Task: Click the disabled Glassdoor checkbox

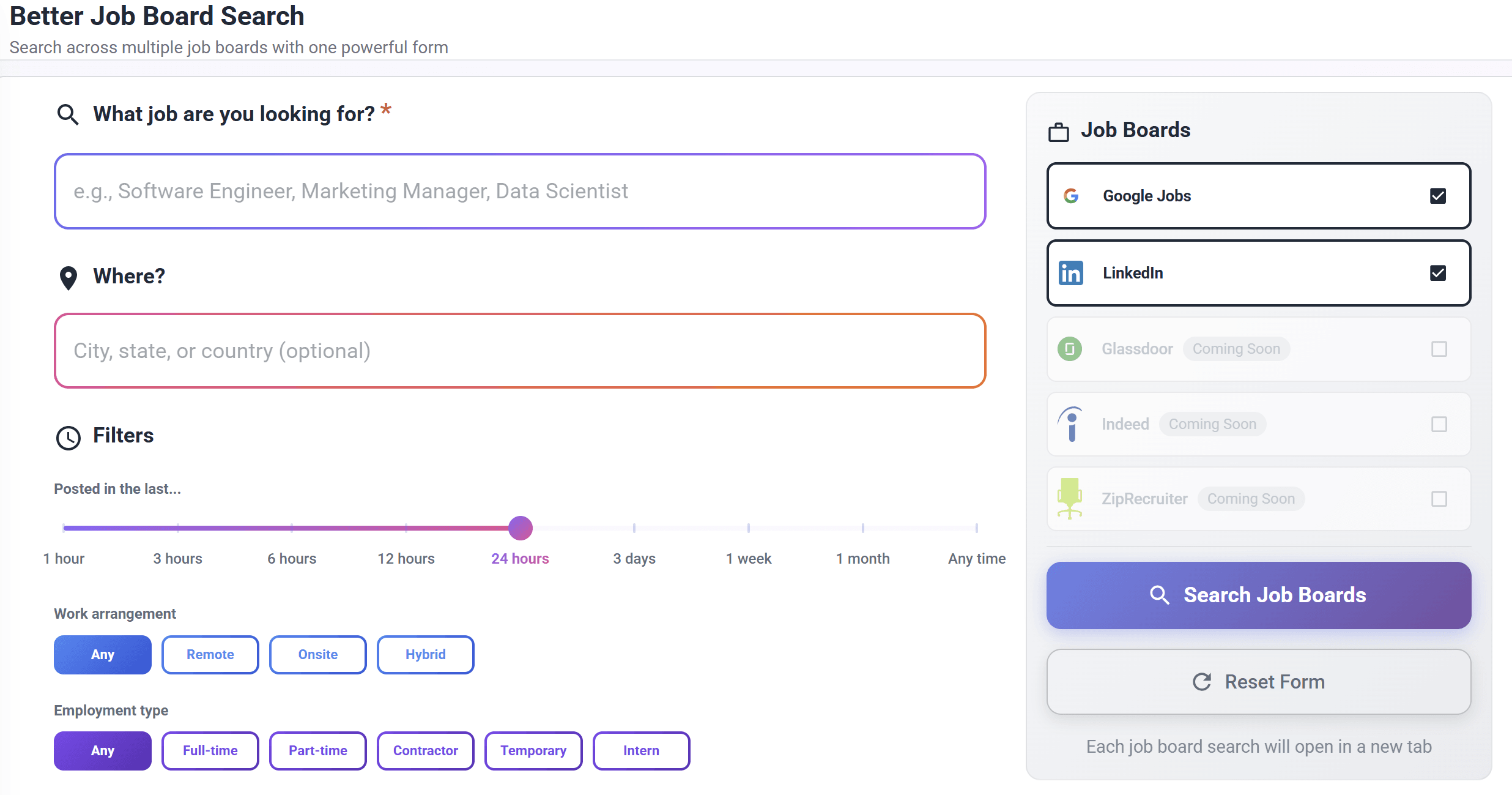Action: [1440, 349]
